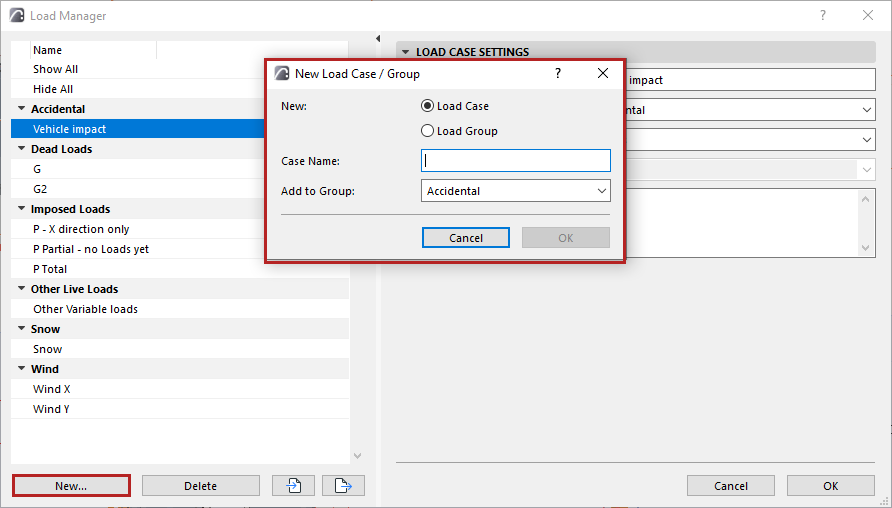The height and width of the screenshot is (508, 892).
Task: Select the Wind Y load case
Action: (180, 408)
